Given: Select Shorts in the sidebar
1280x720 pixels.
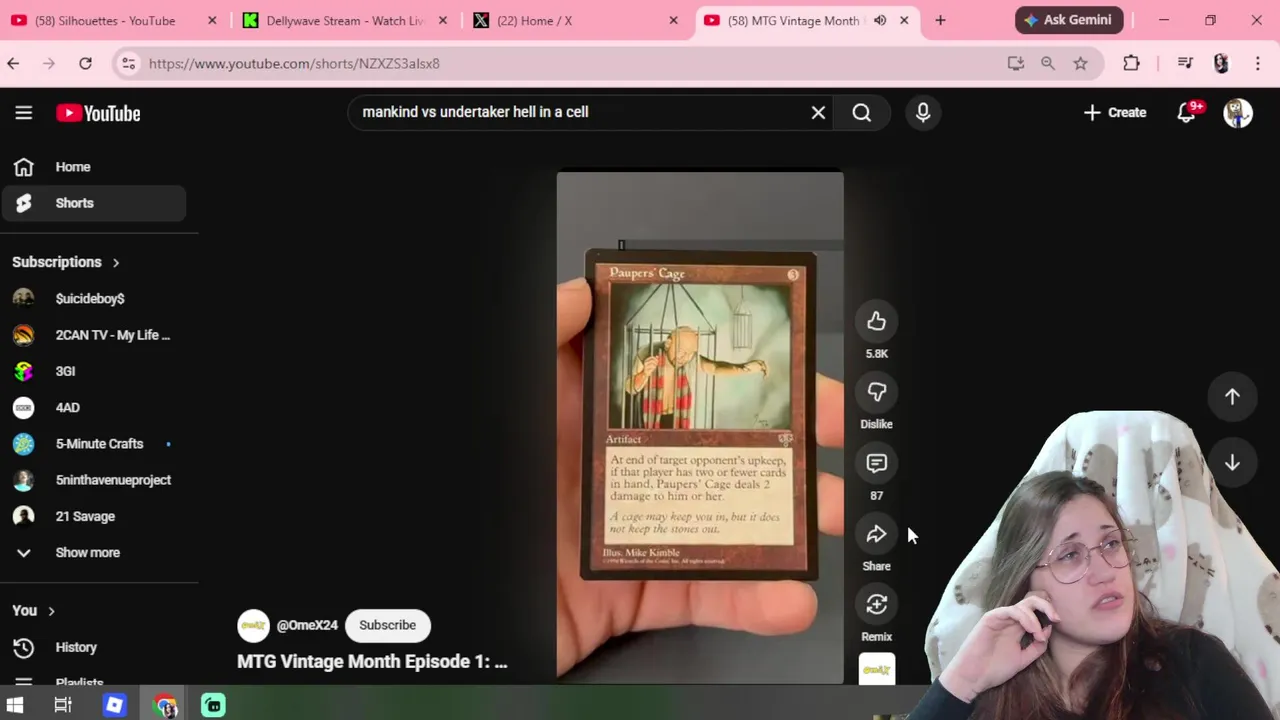Looking at the screenshot, I should pos(94,203).
